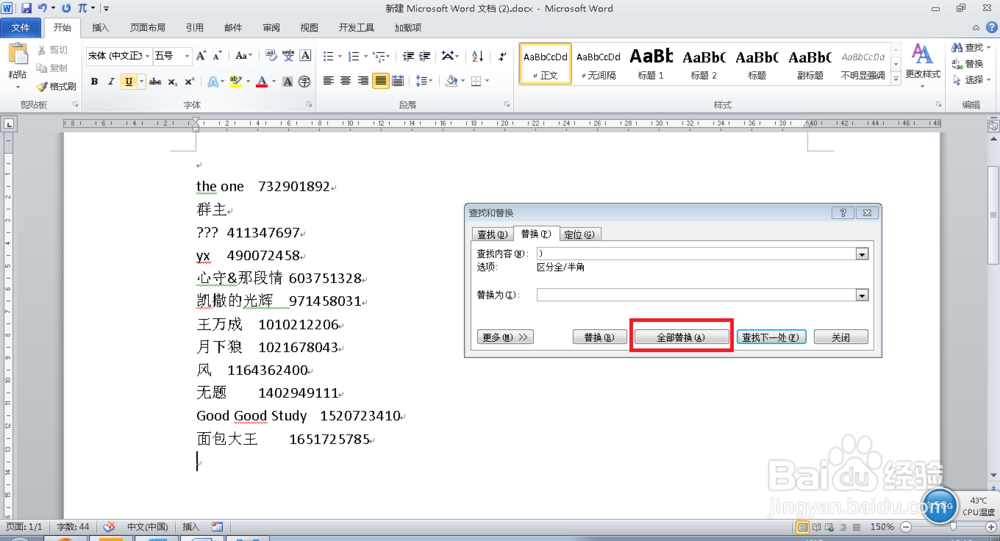Image resolution: width=1000 pixels, height=541 pixels.
Task: Click the yellow text highlight color button
Action: pyautogui.click(x=235, y=82)
